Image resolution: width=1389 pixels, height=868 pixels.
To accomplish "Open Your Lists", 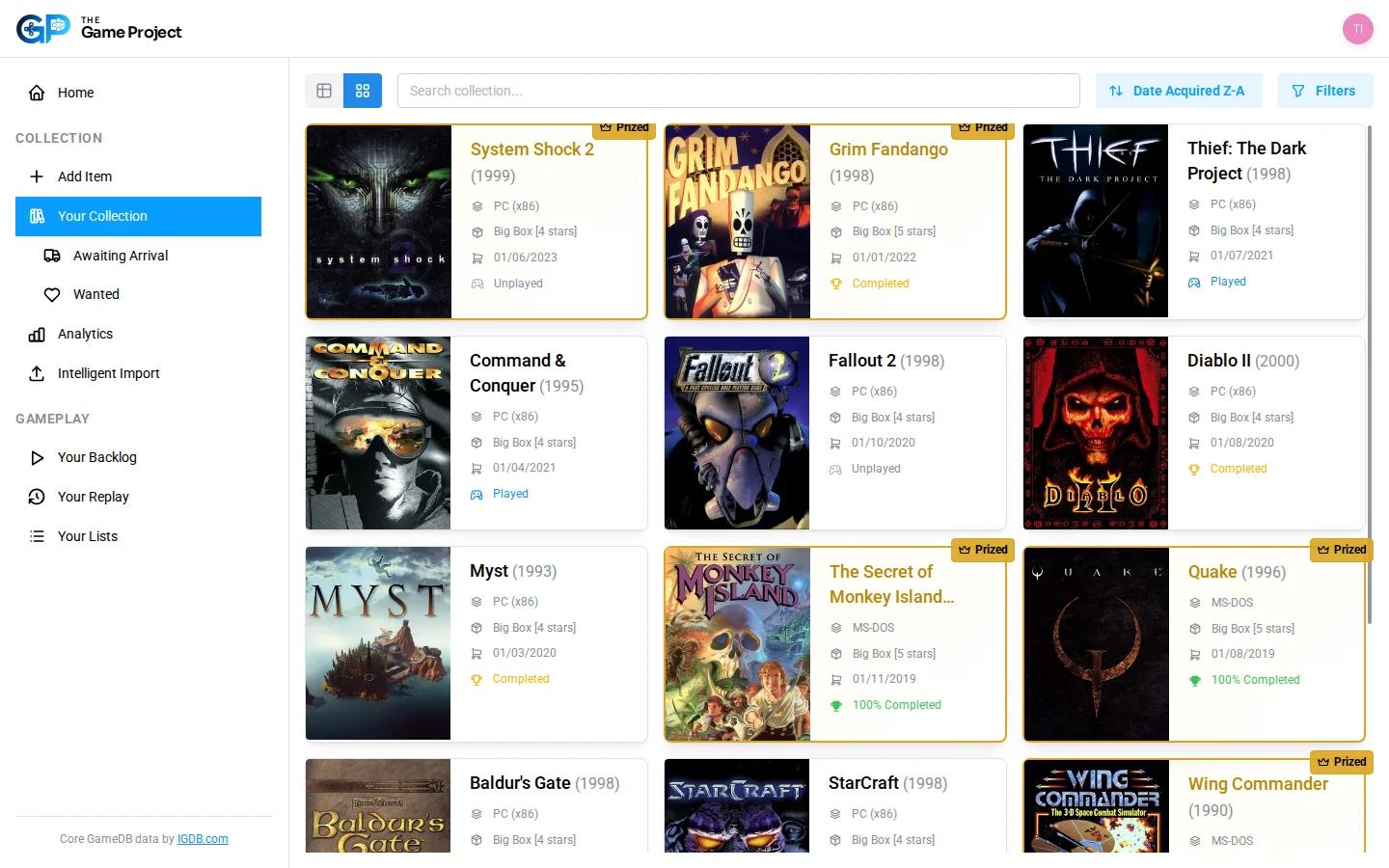I will tap(138, 536).
